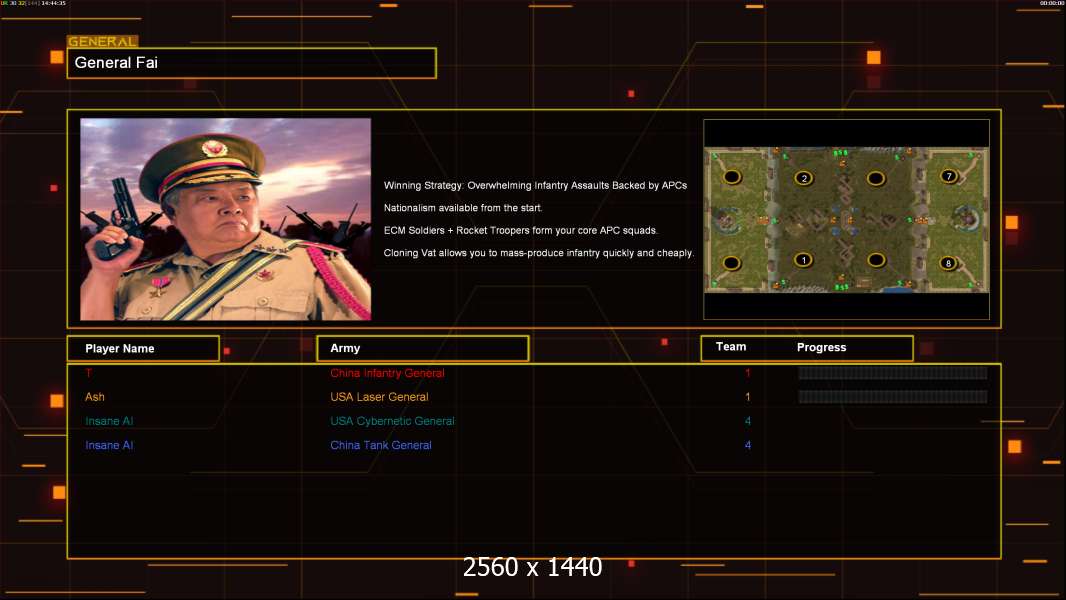Click team number 1 for player Ash
The image size is (1066, 600).
[x=747, y=397]
